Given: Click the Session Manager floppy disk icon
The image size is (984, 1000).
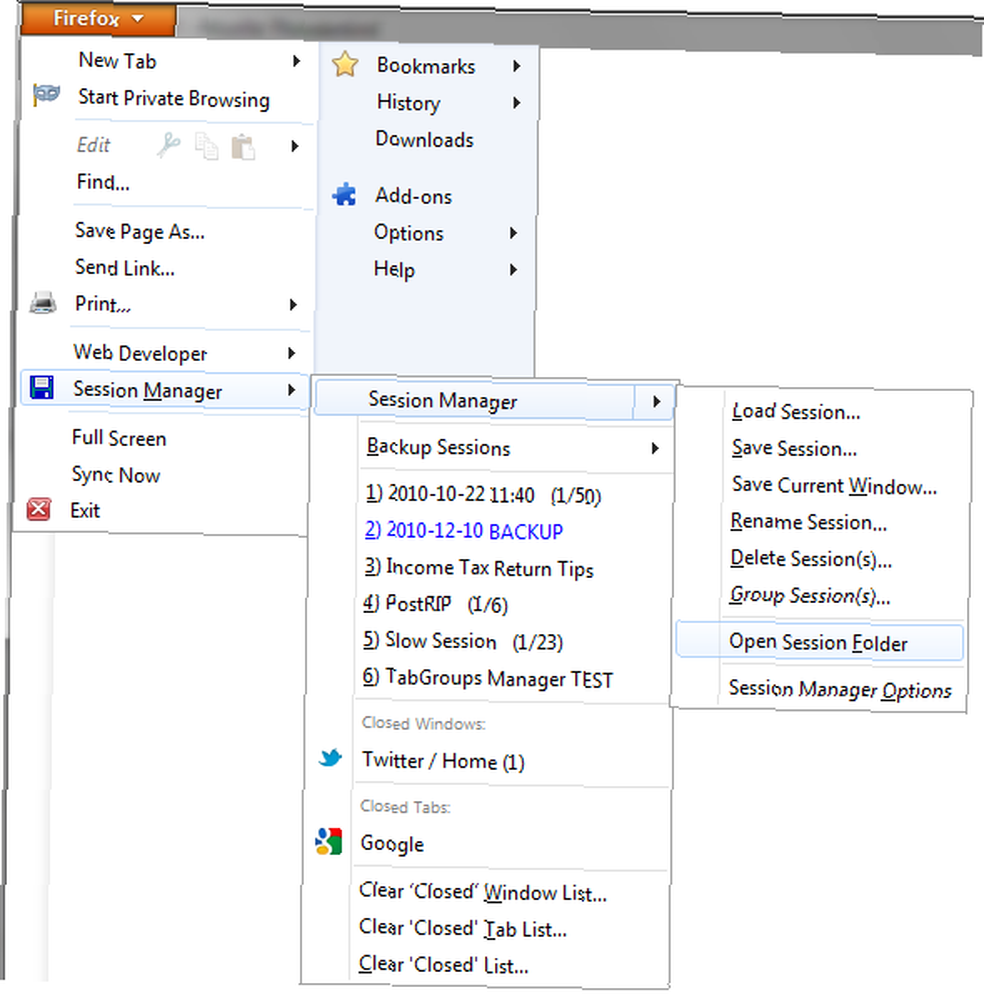Looking at the screenshot, I should point(42,387).
